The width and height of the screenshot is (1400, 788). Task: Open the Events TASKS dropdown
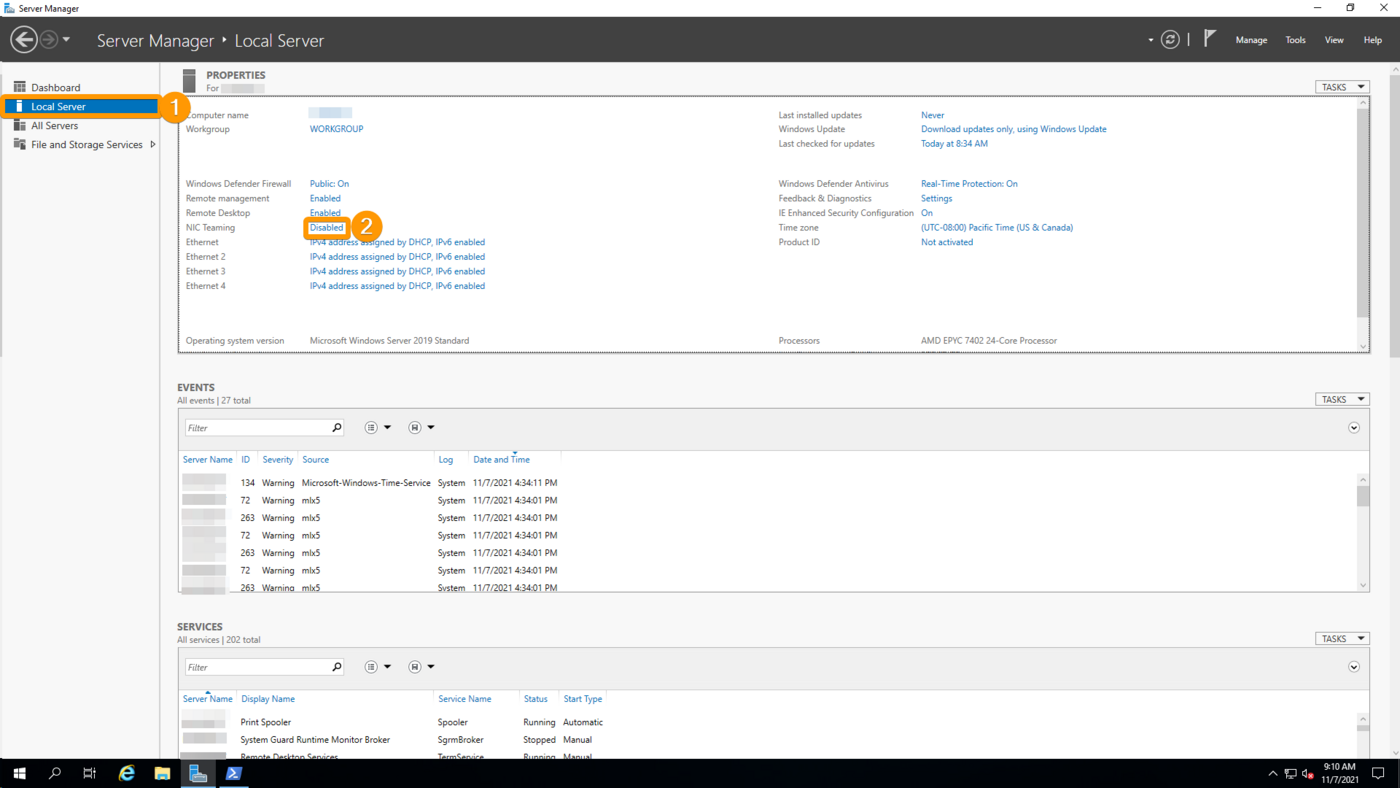[x=1341, y=399]
